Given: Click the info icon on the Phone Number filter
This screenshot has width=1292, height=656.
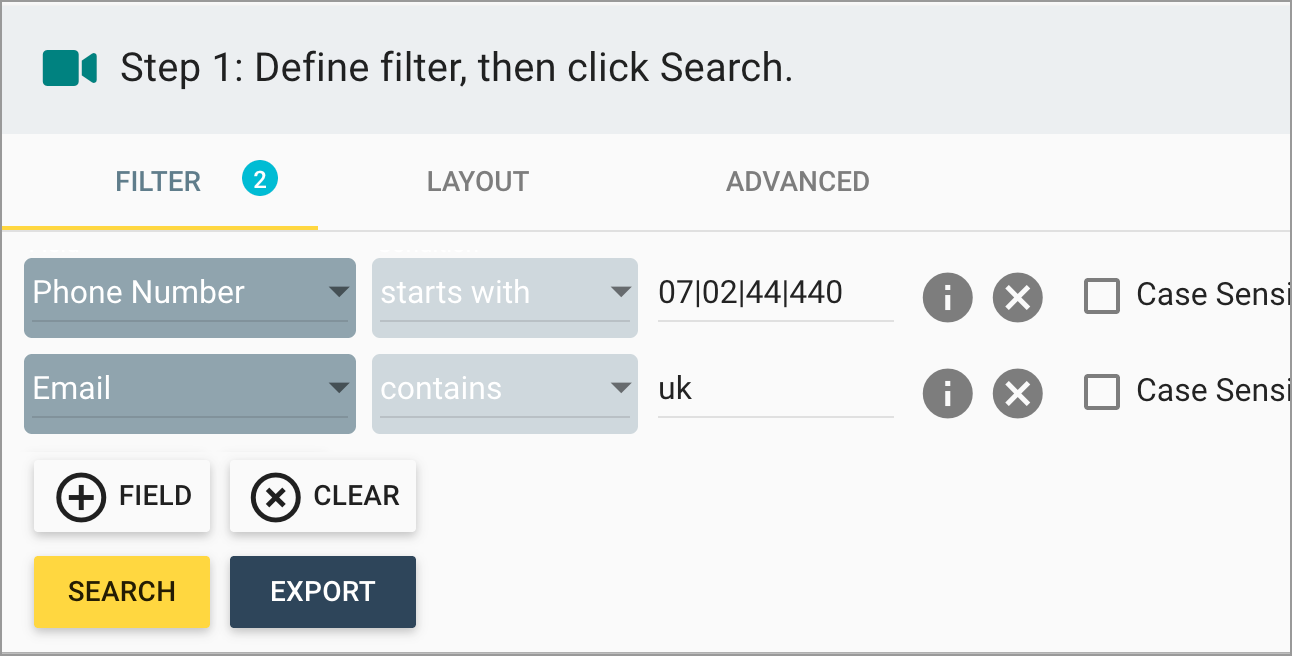Looking at the screenshot, I should pos(947,297).
